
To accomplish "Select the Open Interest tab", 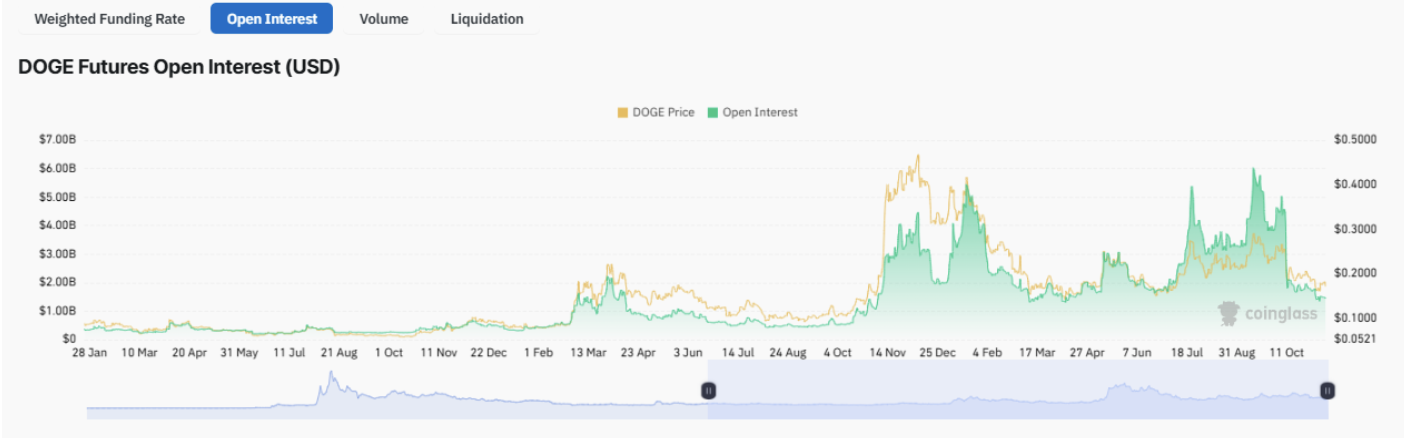I will click(x=272, y=18).
